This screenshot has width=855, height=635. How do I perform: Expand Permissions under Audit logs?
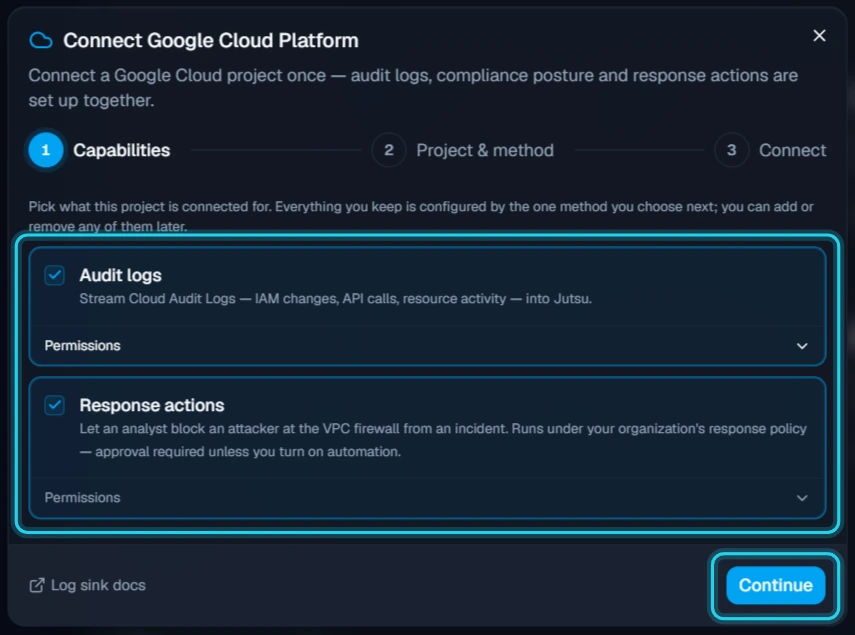[x=427, y=346]
